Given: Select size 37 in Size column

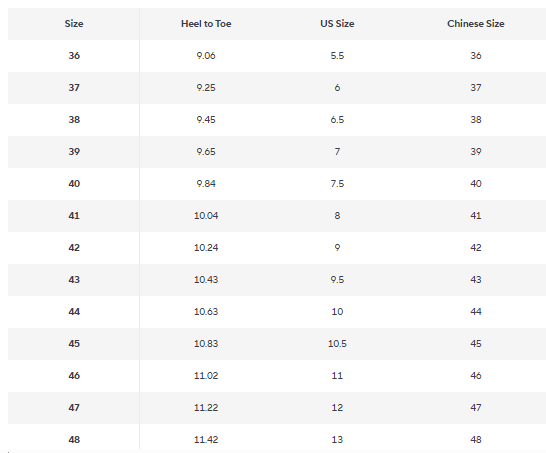Looking at the screenshot, I should click(x=74, y=88).
